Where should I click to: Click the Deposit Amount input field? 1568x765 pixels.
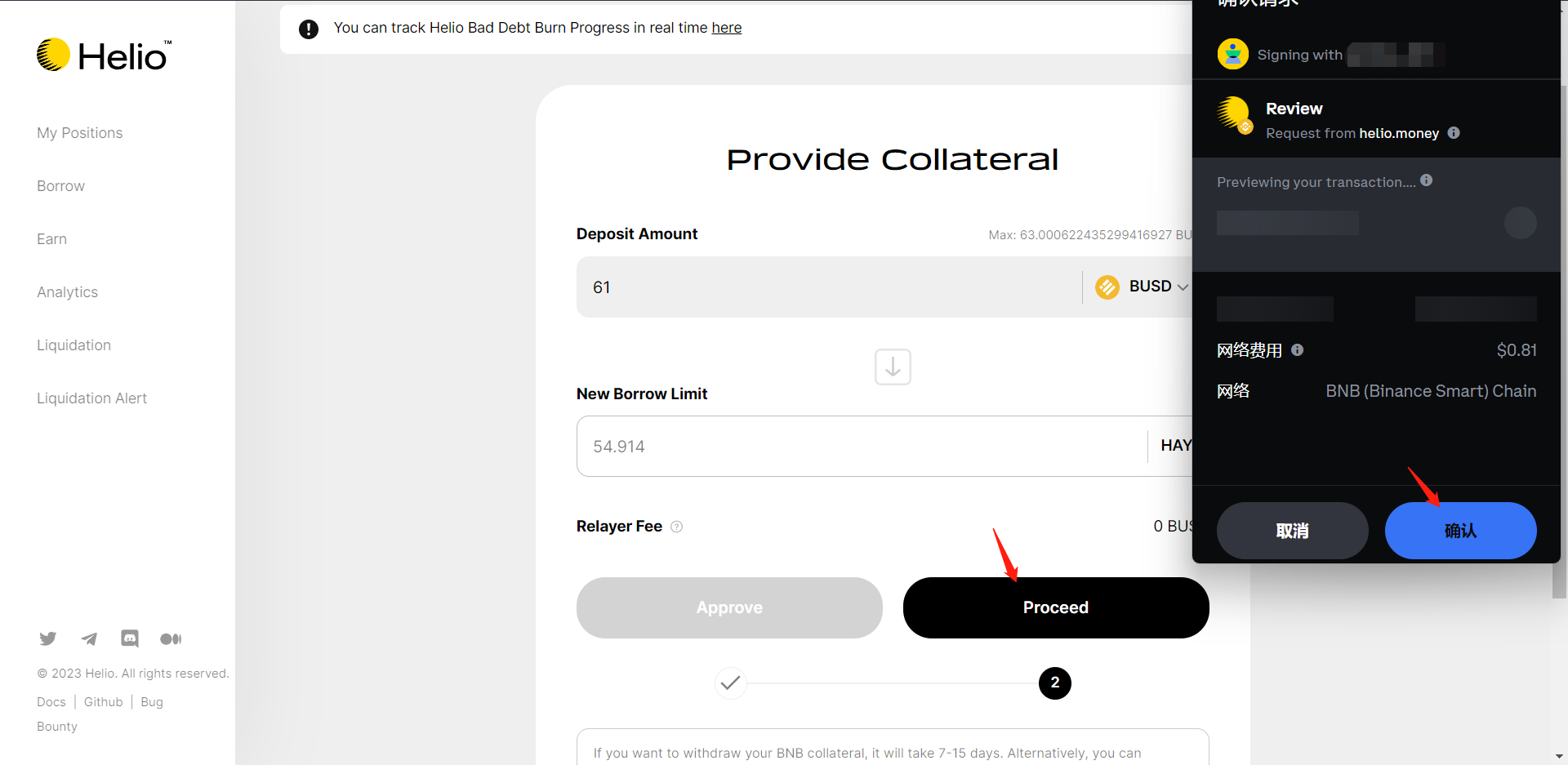tap(825, 287)
